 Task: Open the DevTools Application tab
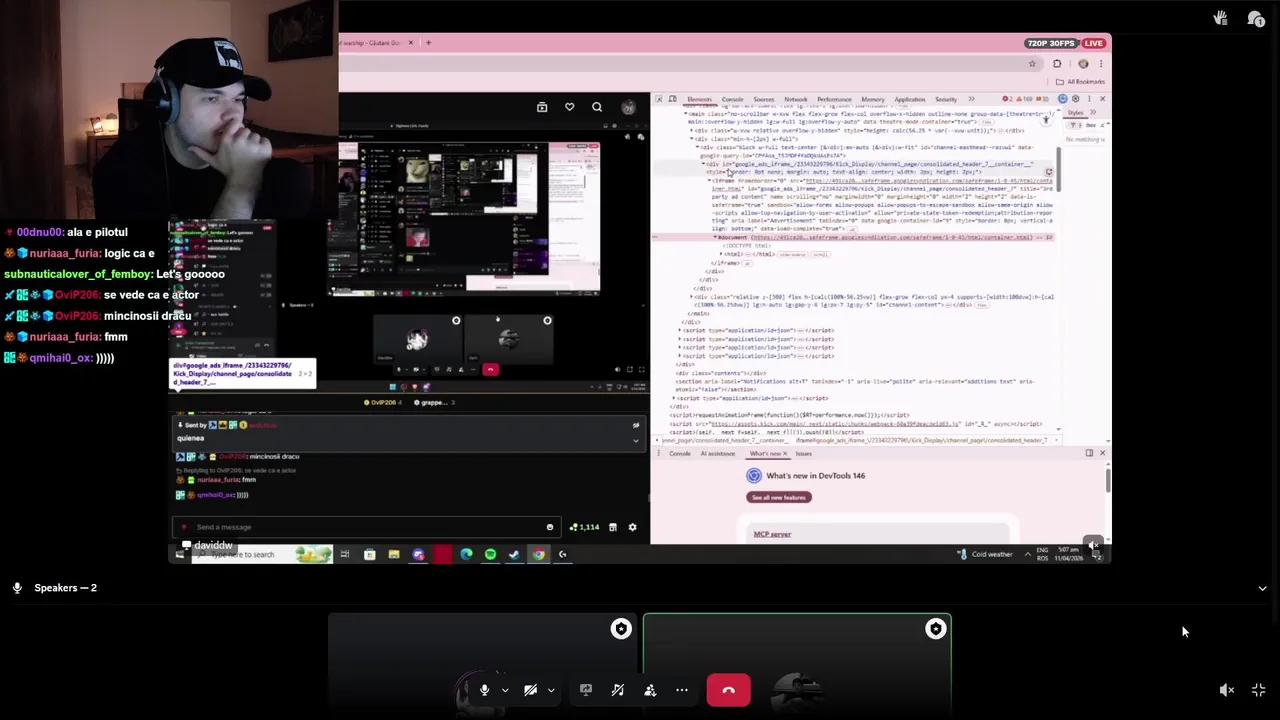pyautogui.click(x=909, y=99)
